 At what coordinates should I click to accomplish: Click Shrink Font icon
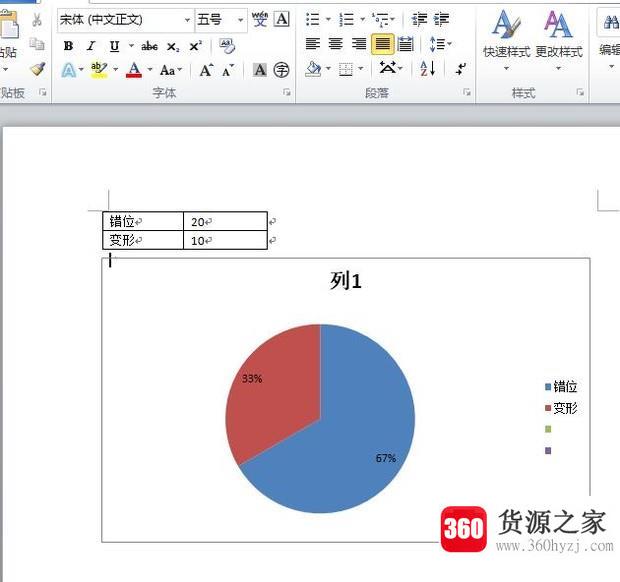(x=228, y=70)
